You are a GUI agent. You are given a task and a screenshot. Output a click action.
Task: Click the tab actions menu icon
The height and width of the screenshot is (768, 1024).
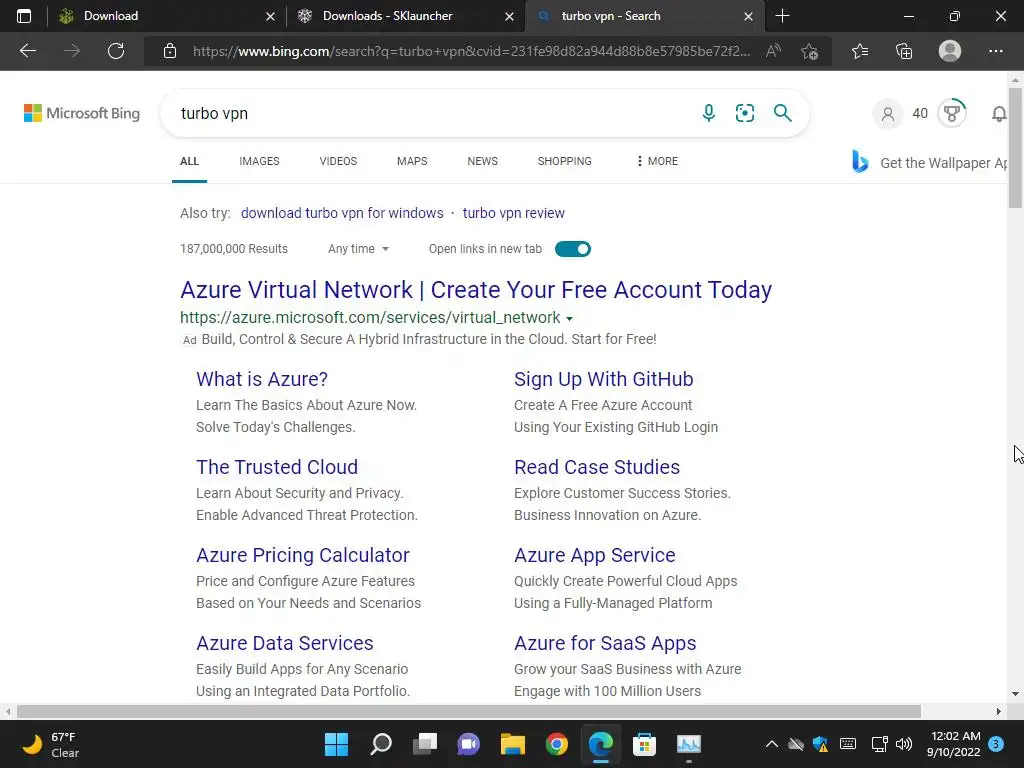point(24,16)
